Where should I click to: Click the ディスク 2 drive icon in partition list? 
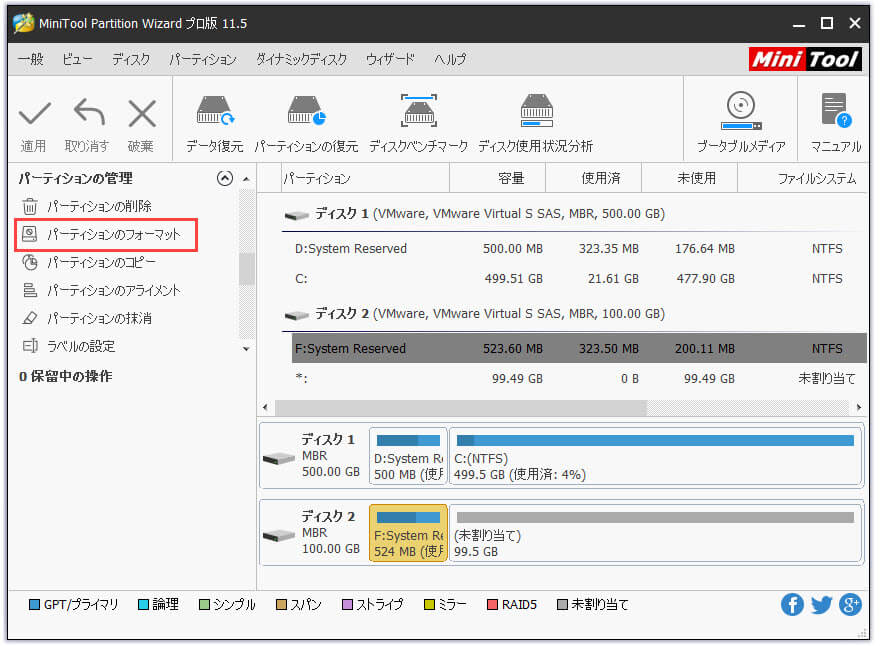pos(296,315)
